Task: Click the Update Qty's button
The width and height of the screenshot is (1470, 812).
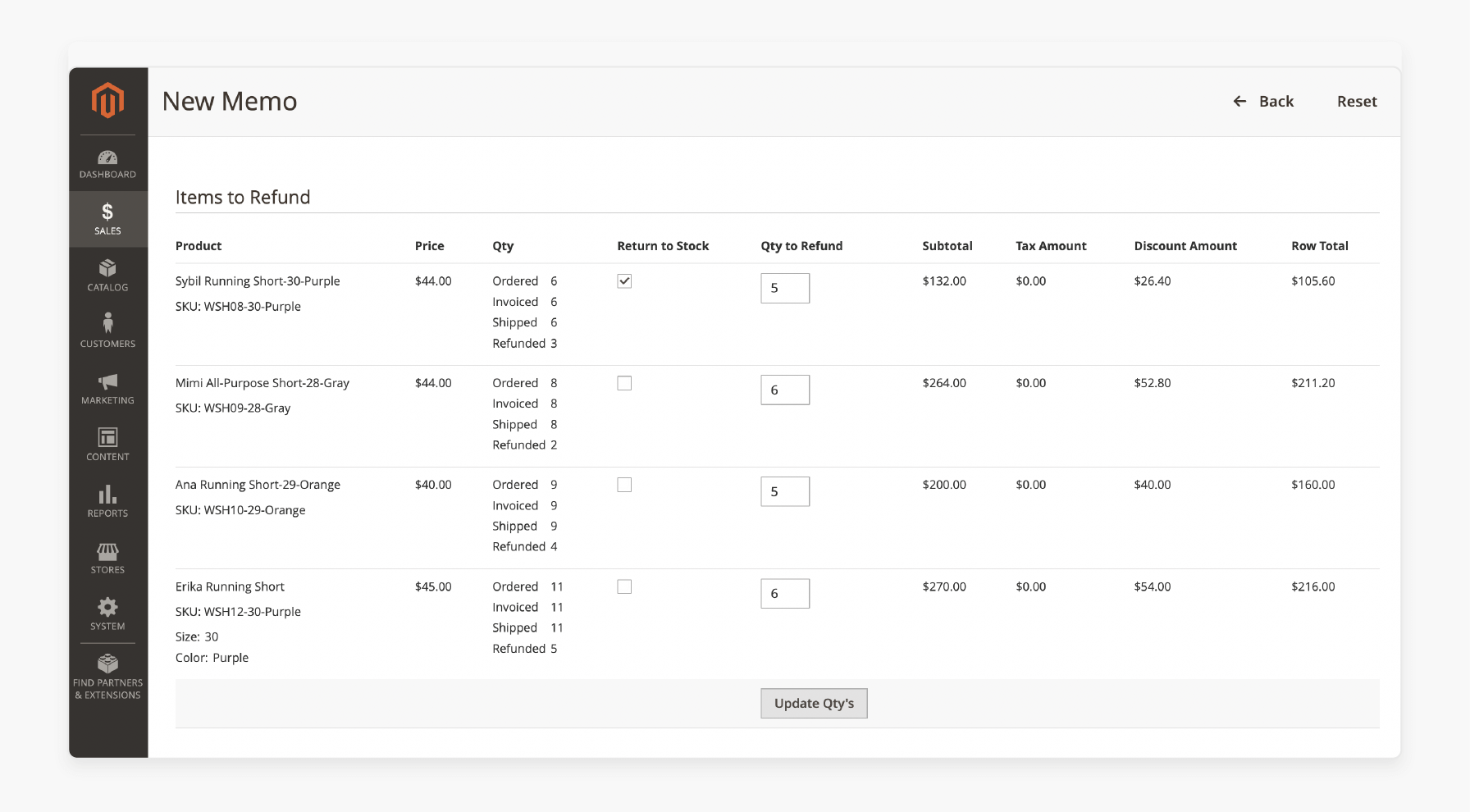Action: [x=814, y=704]
